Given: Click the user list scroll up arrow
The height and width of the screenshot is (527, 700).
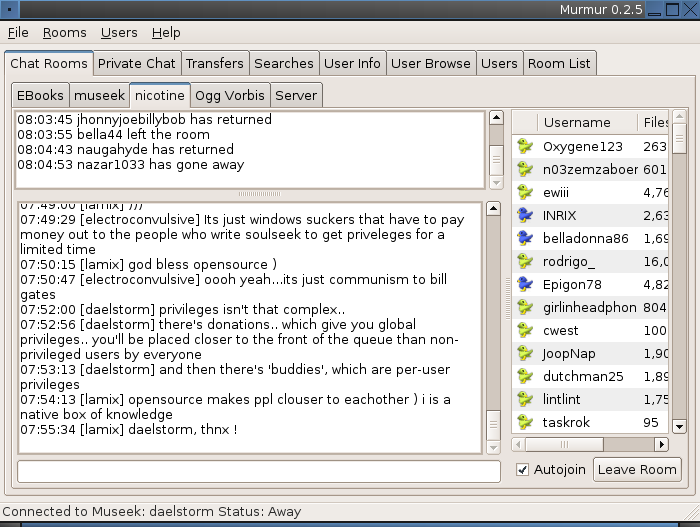Looking at the screenshot, I should pos(679,117).
